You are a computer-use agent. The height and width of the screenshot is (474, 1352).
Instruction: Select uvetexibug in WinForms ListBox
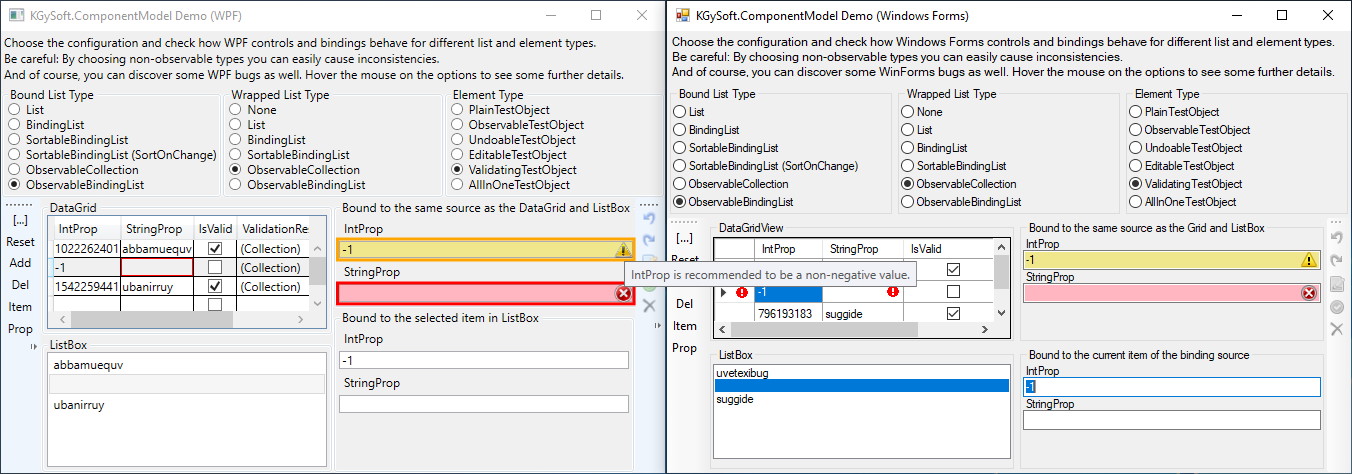coord(861,373)
